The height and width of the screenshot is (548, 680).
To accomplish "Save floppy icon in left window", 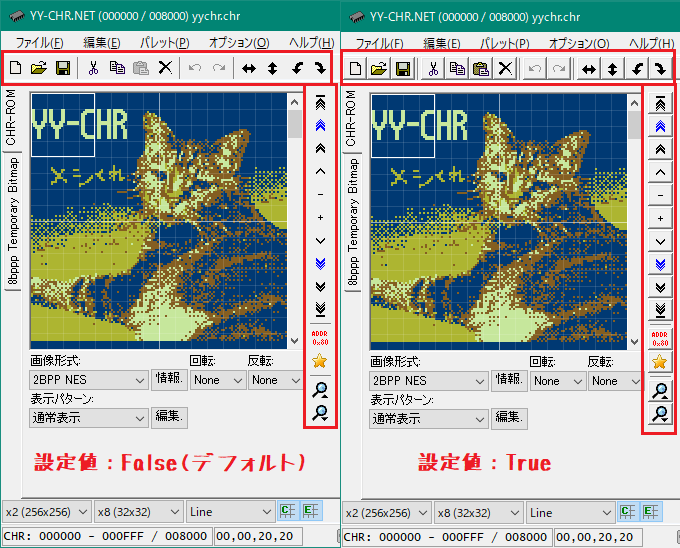I will pyautogui.click(x=63, y=68).
